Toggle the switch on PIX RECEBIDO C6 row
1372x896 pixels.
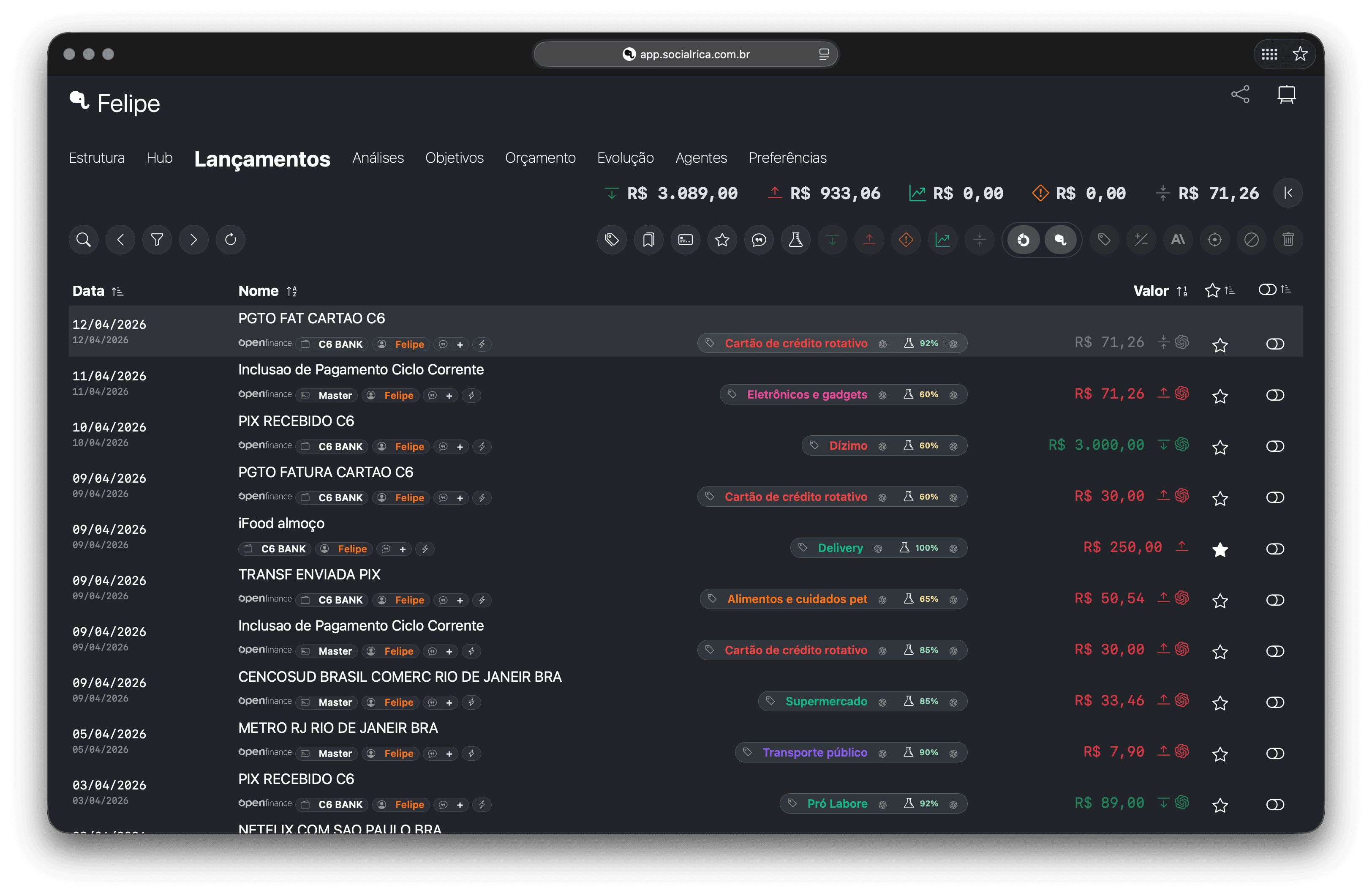(x=1275, y=446)
